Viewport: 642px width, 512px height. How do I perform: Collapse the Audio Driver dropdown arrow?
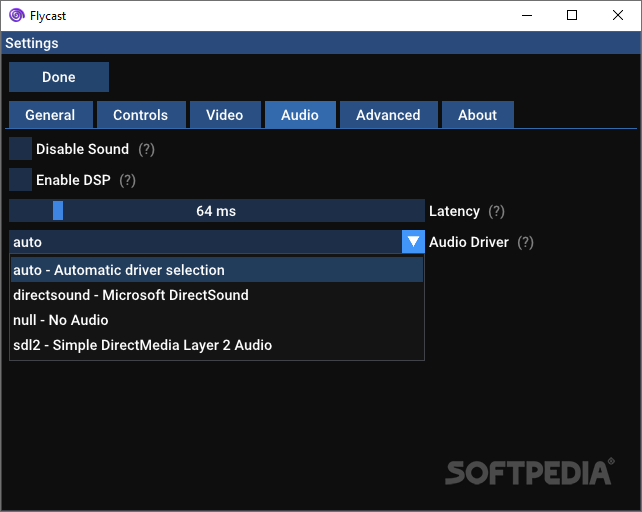coord(413,242)
